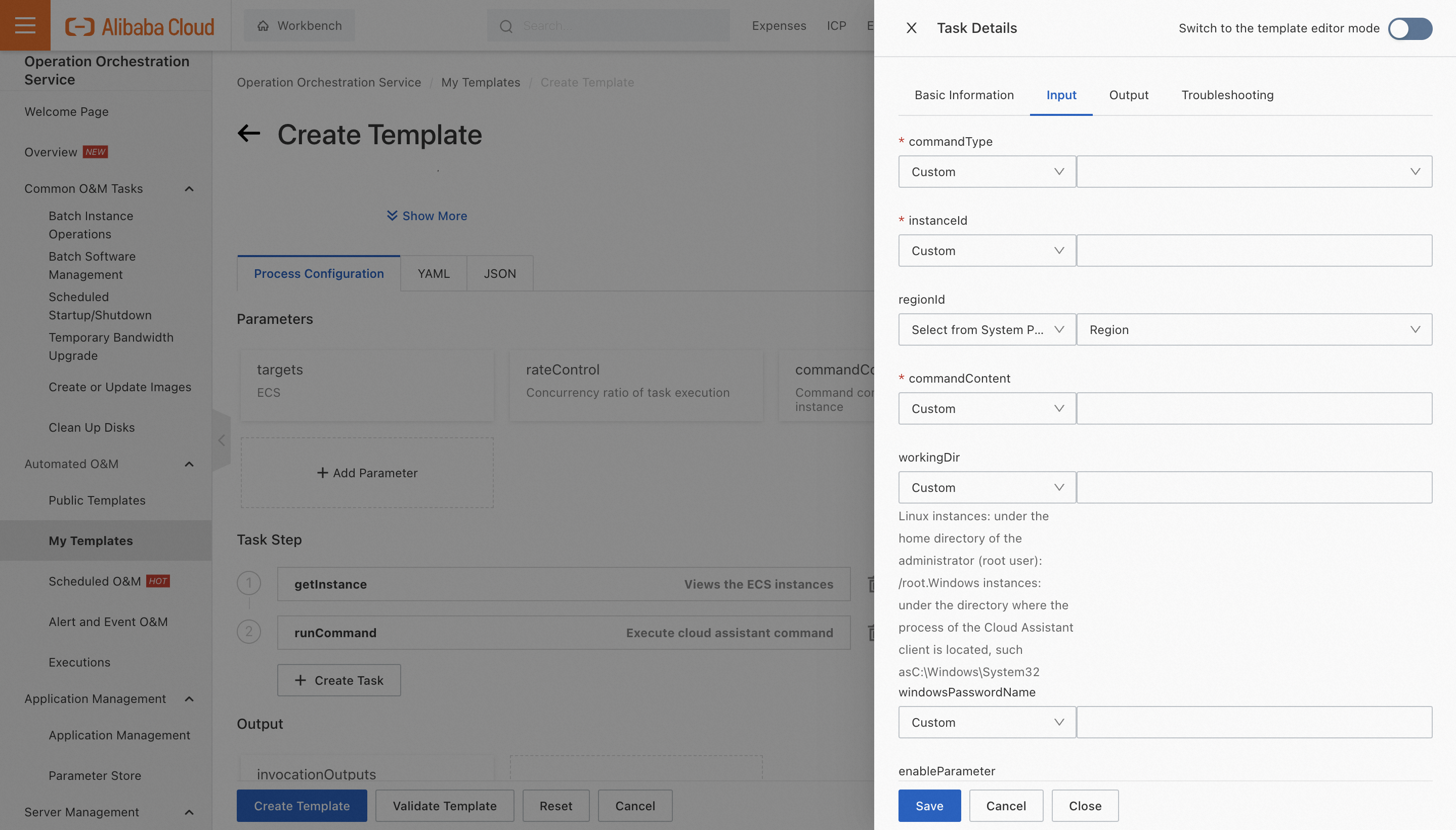The image size is (1456, 830).
Task: Switch to the Output tab
Action: tap(1128, 95)
